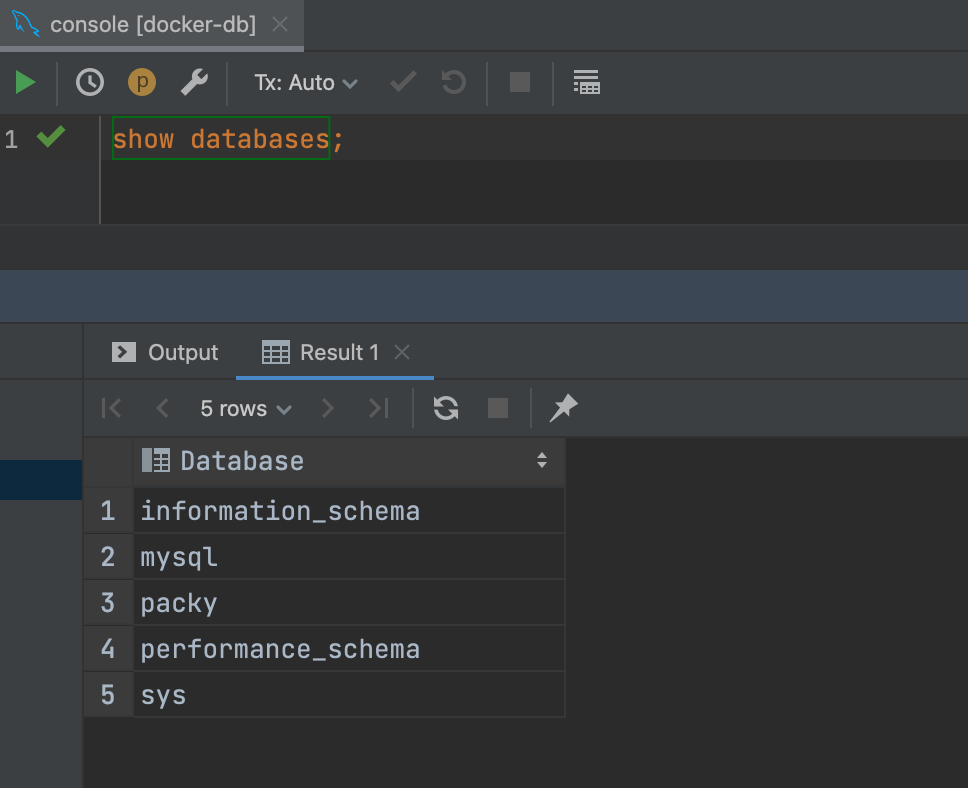Show query parameters with the p icon
Viewport: 968px width, 788px height.
141,82
